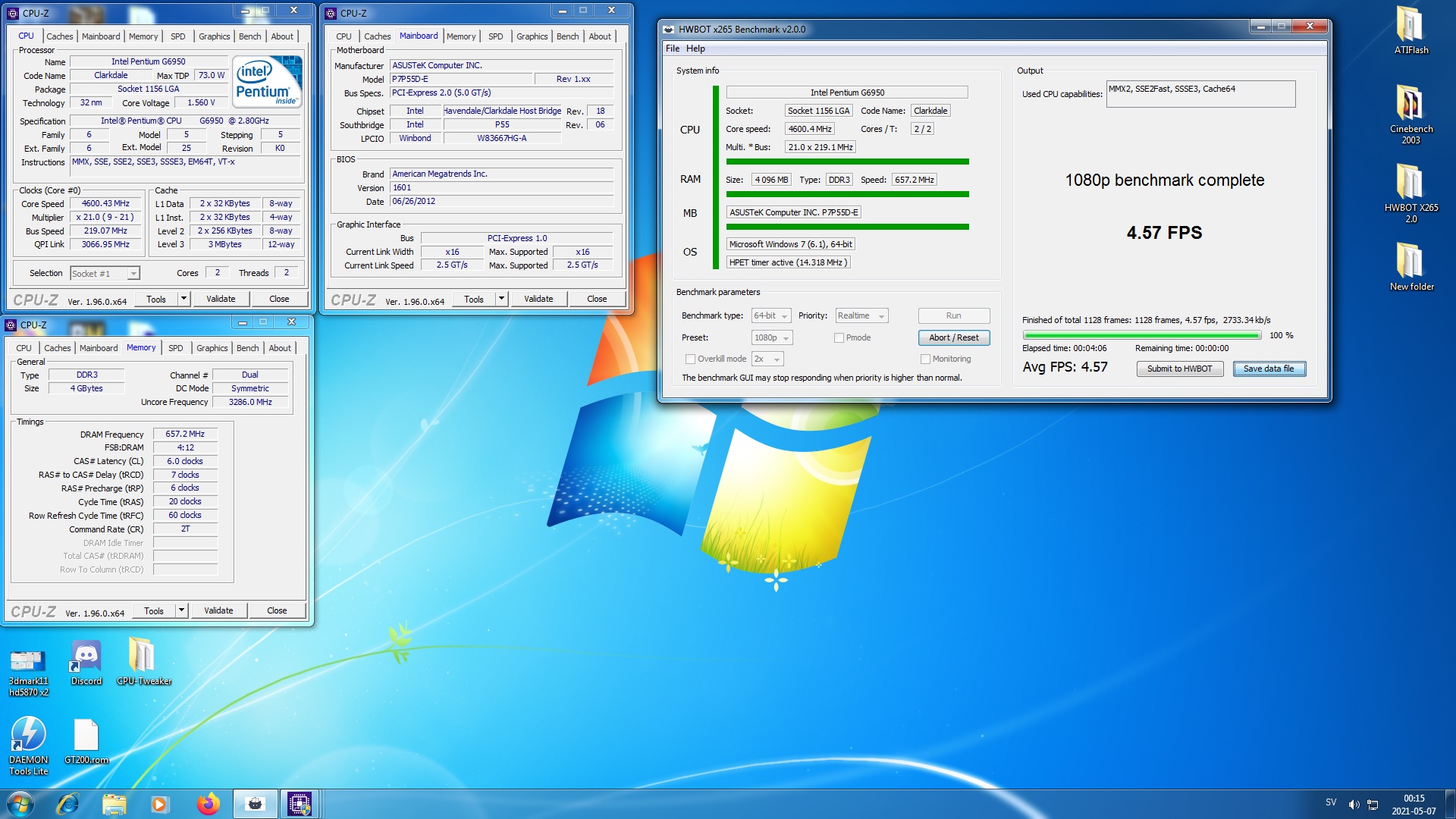
Task: Click Tools button in Mainboard CPU-Z window
Action: [474, 299]
